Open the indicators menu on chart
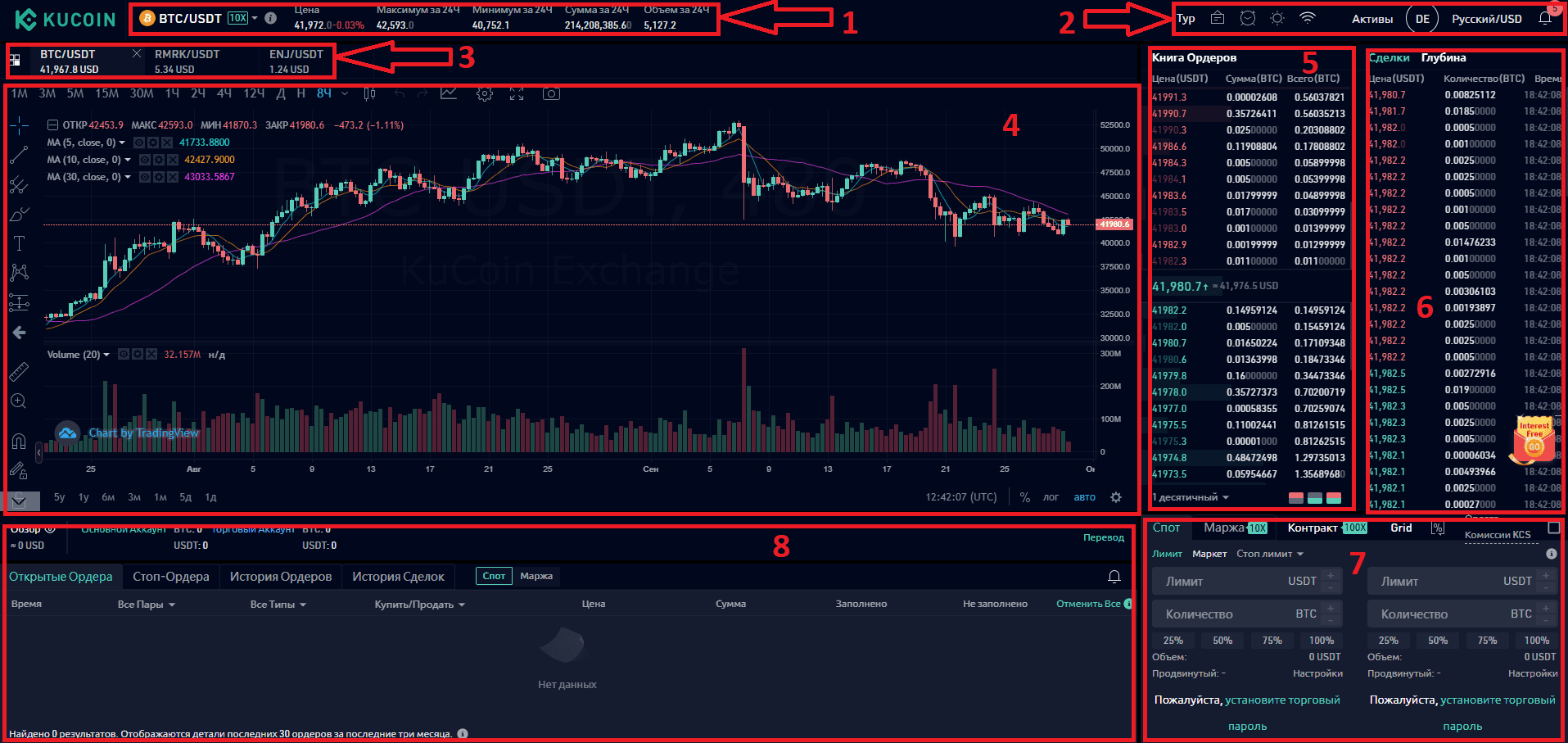Image resolution: width=1568 pixels, height=743 pixels. [x=449, y=93]
